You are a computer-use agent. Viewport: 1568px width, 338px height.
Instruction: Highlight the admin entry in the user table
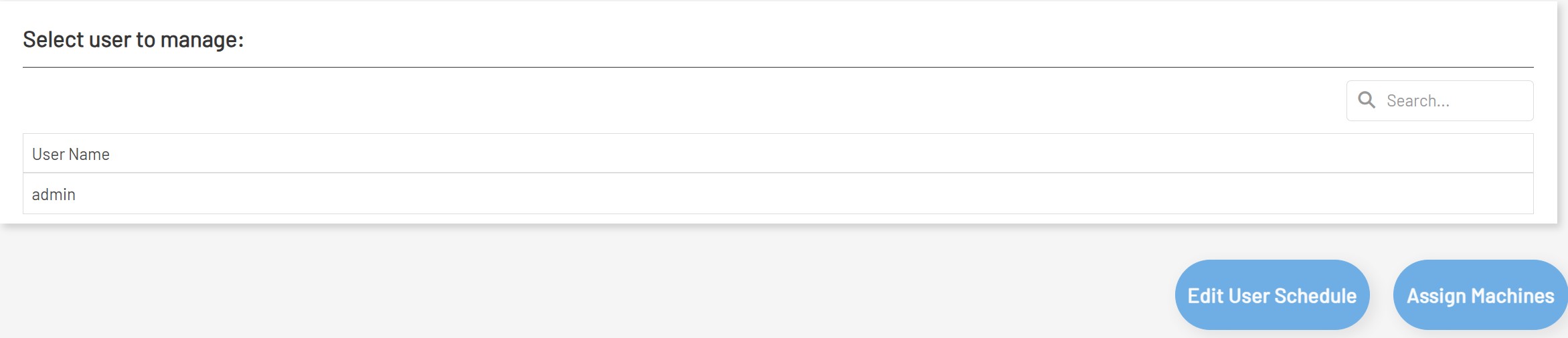pos(778,194)
